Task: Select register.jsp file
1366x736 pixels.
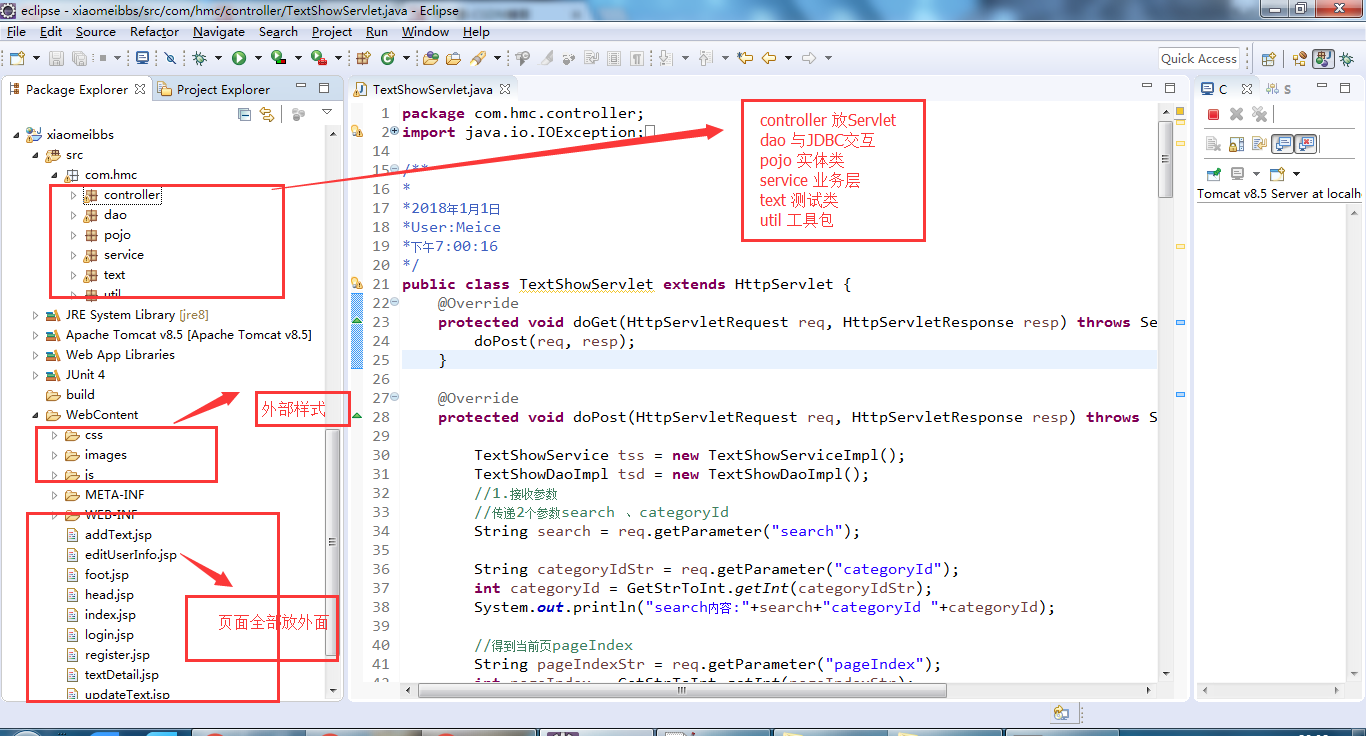Action: 117,655
